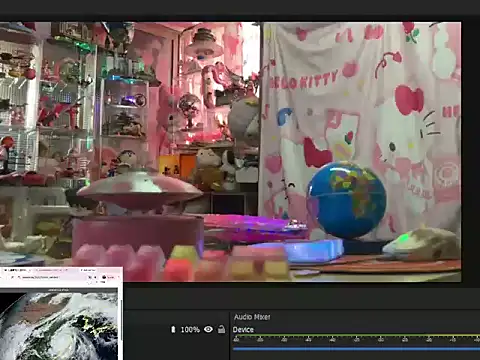Click the satellite weather image in browser window
480x360 pixels.
[x=59, y=325]
